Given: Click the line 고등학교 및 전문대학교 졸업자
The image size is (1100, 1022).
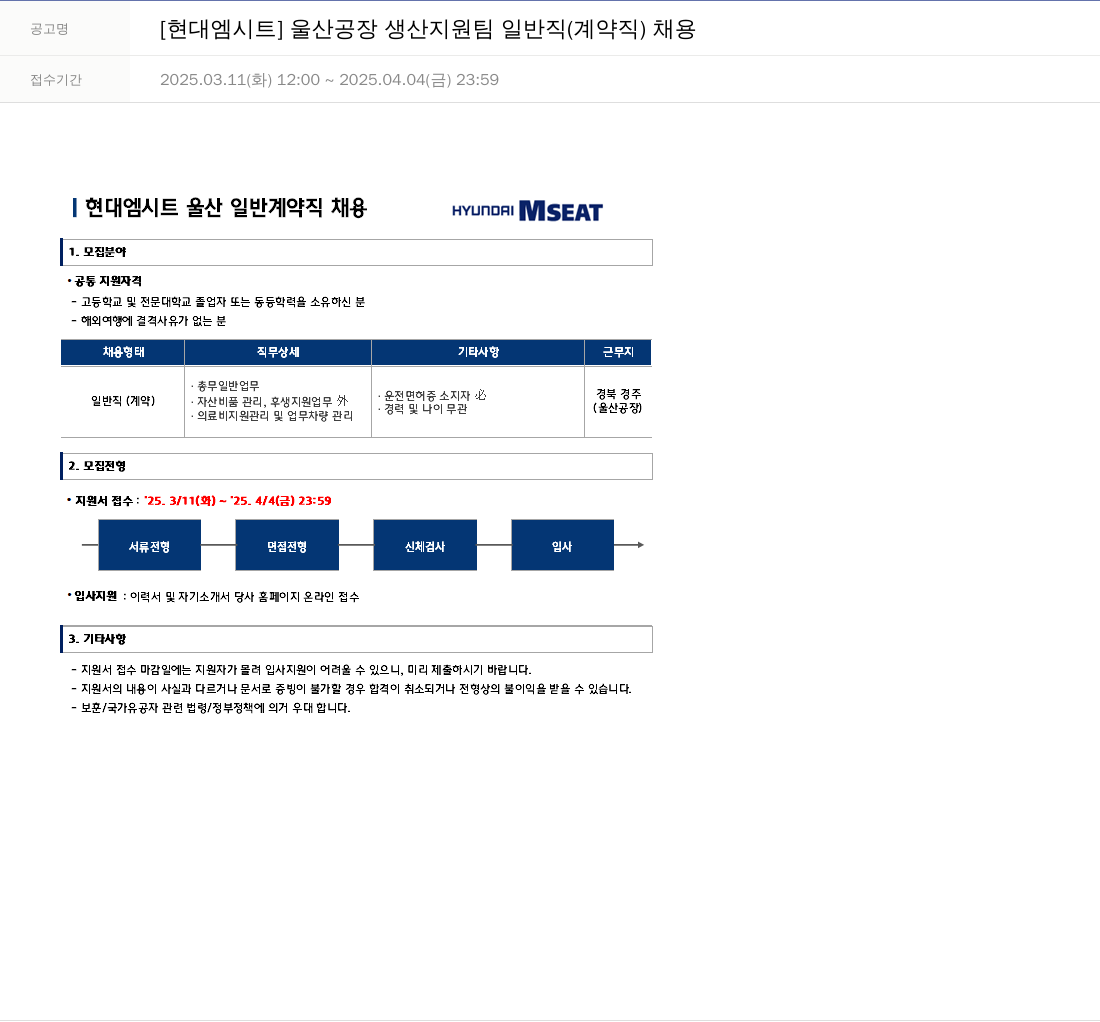Looking at the screenshot, I should click(222, 302).
